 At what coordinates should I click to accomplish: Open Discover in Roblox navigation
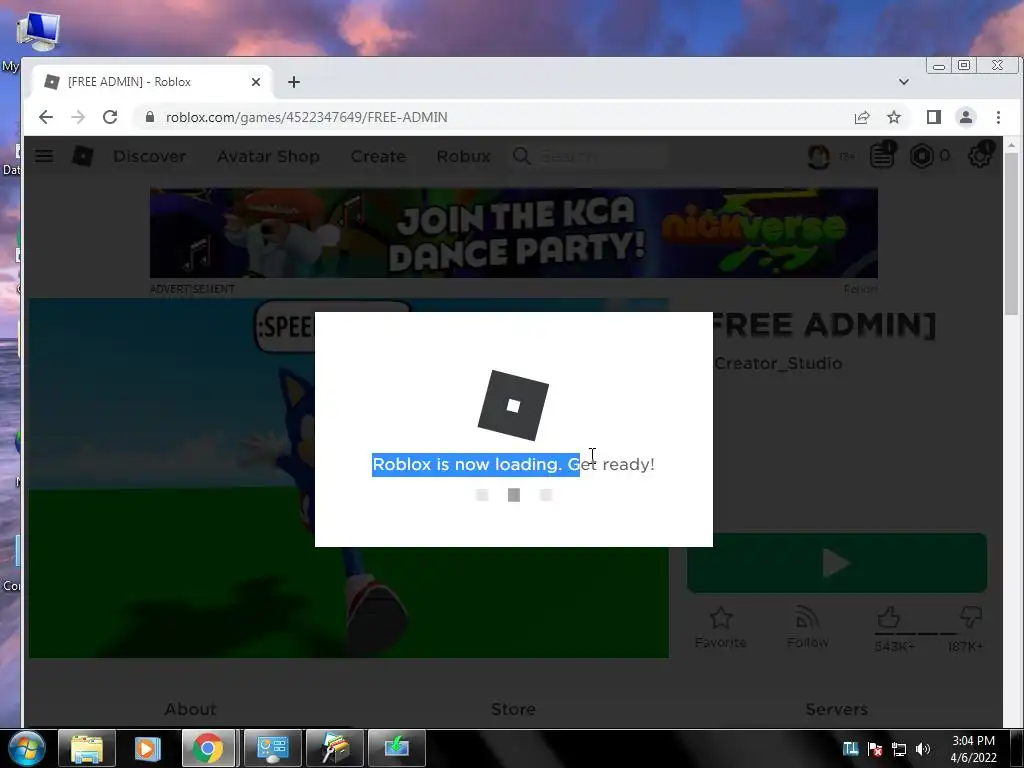pyautogui.click(x=150, y=157)
